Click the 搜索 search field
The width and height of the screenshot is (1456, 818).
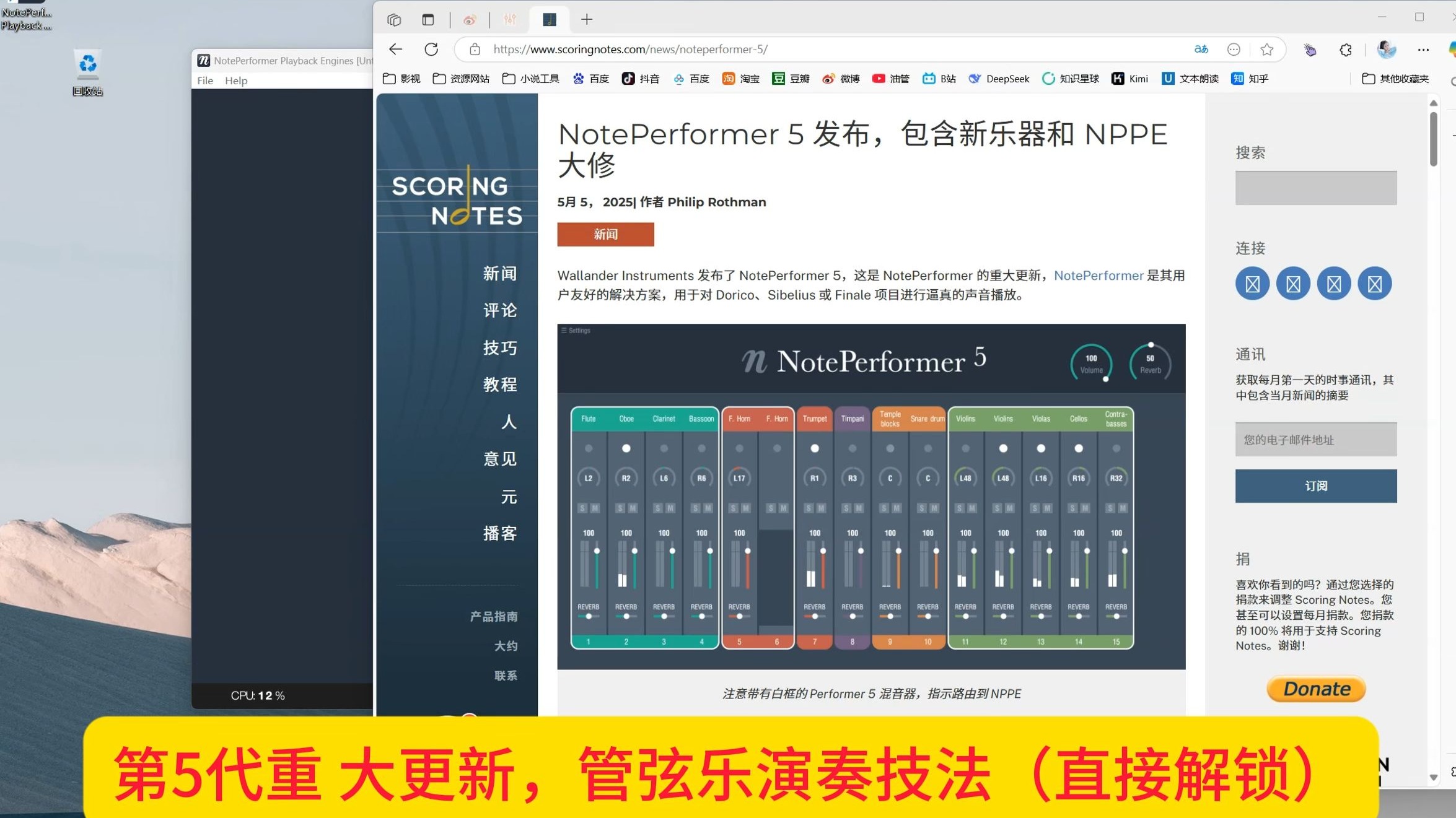pyautogui.click(x=1316, y=188)
